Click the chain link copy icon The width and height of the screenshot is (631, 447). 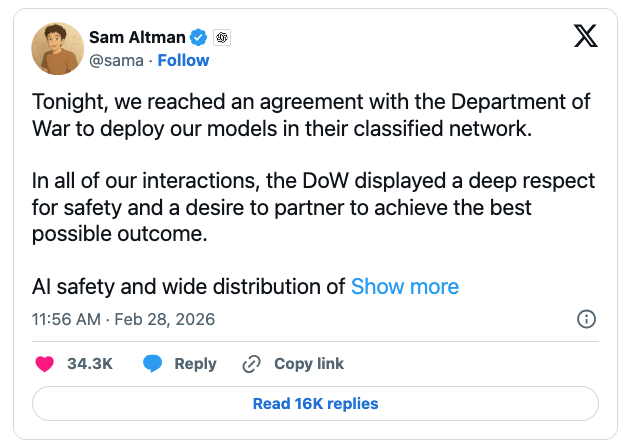click(252, 364)
